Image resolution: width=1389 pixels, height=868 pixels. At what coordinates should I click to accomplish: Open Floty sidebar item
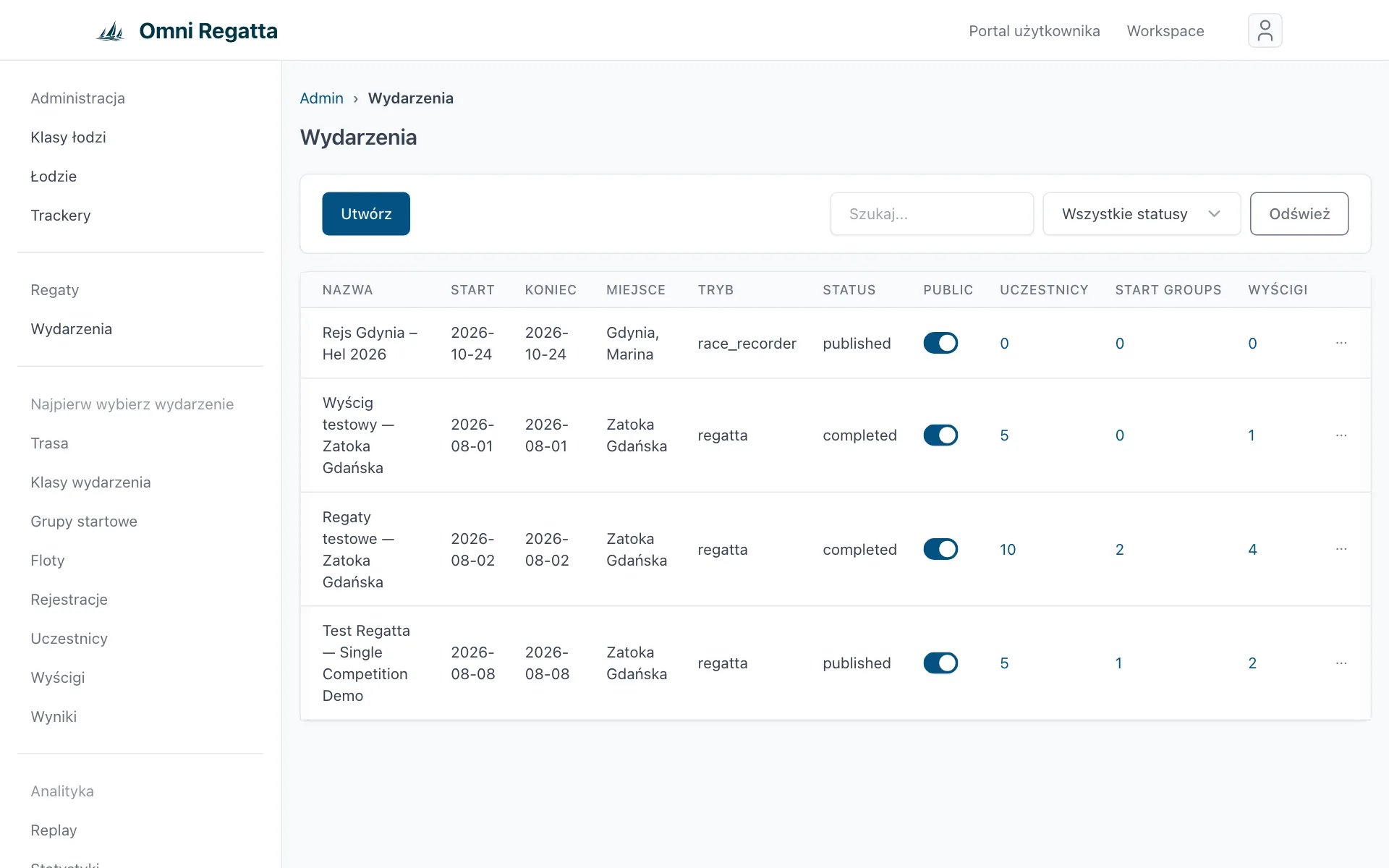click(x=48, y=561)
